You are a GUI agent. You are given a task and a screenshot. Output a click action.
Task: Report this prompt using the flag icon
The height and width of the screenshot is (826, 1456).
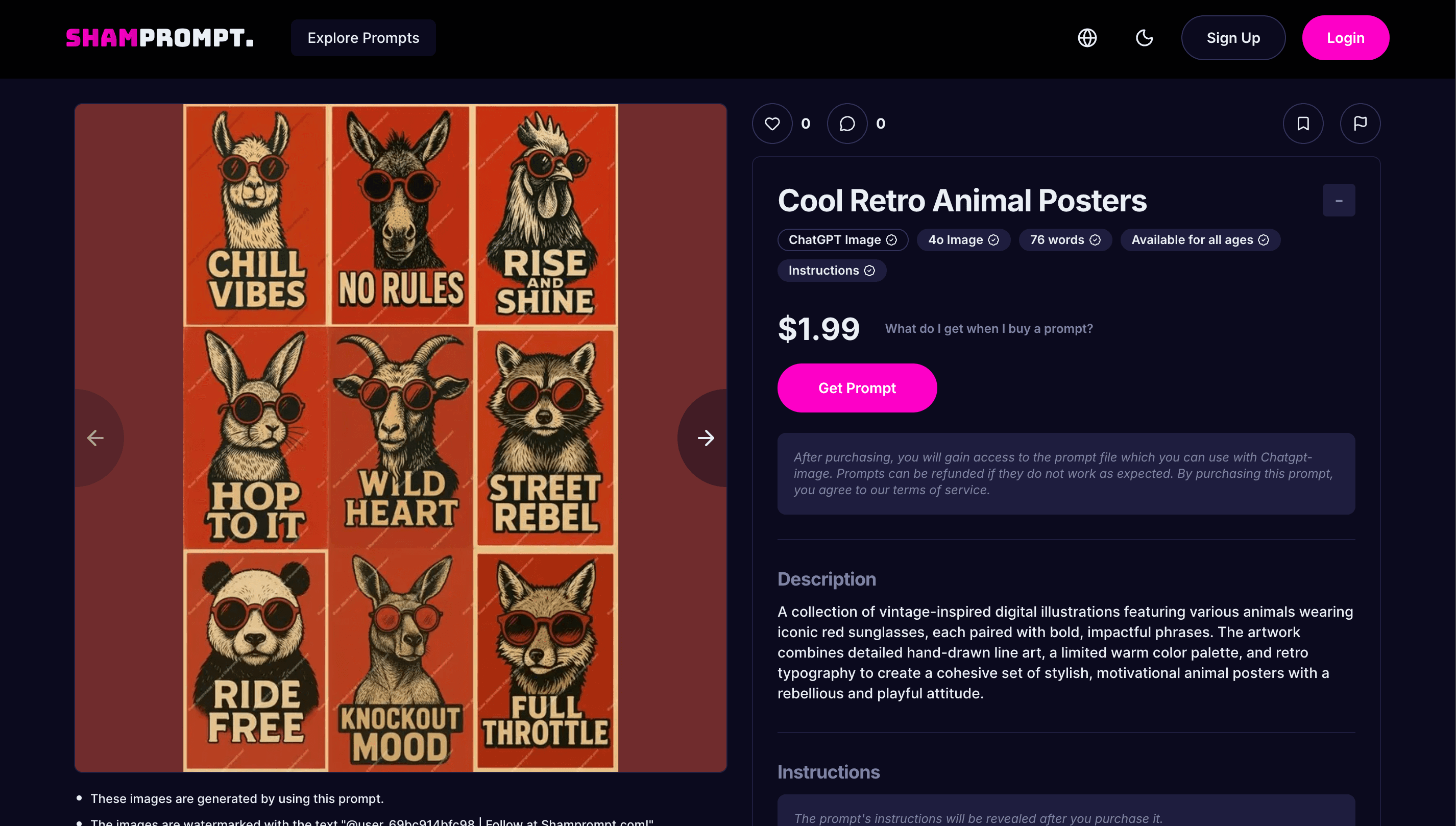coord(1360,124)
